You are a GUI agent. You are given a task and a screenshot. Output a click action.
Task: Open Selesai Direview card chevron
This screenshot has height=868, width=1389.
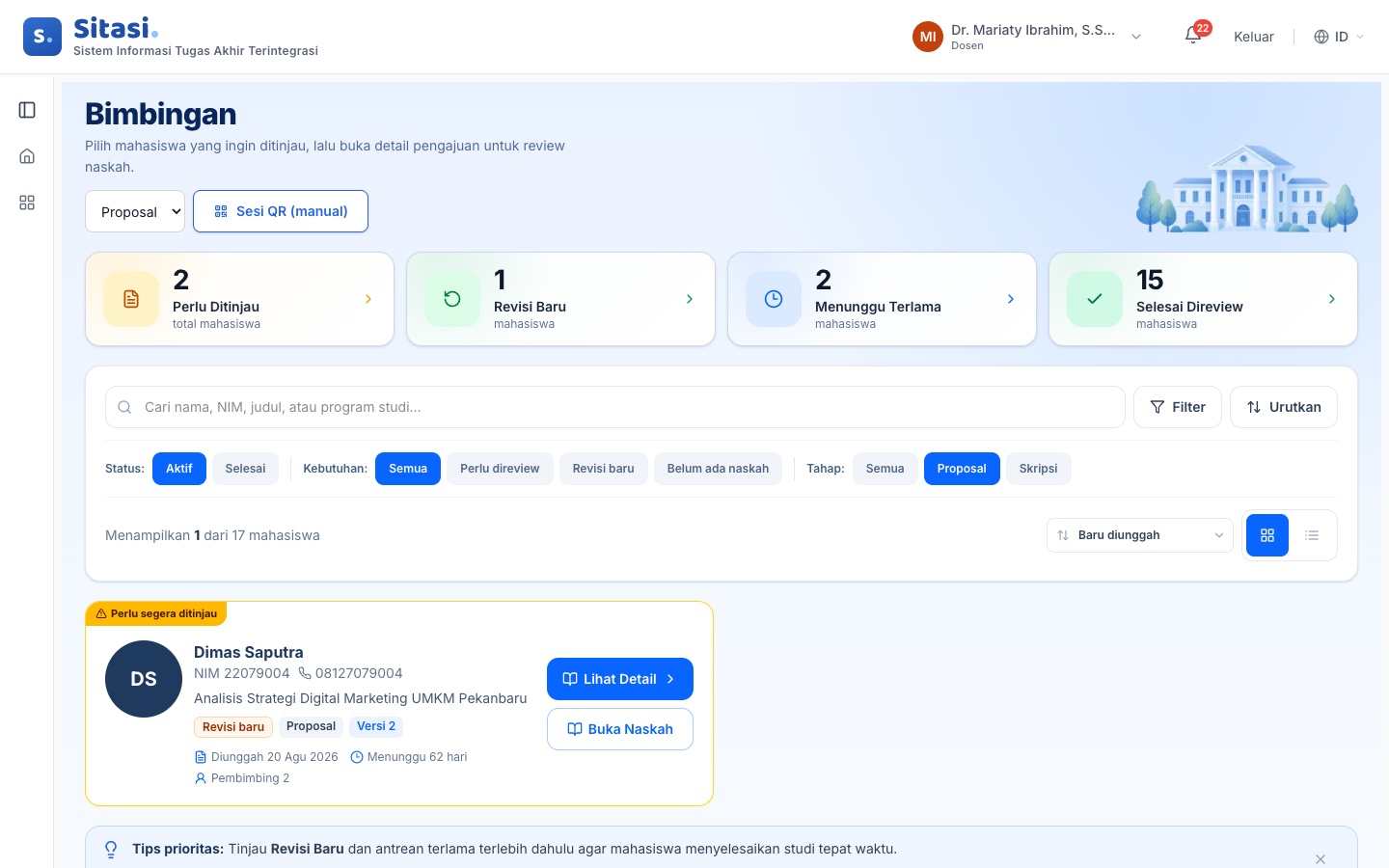1332,299
